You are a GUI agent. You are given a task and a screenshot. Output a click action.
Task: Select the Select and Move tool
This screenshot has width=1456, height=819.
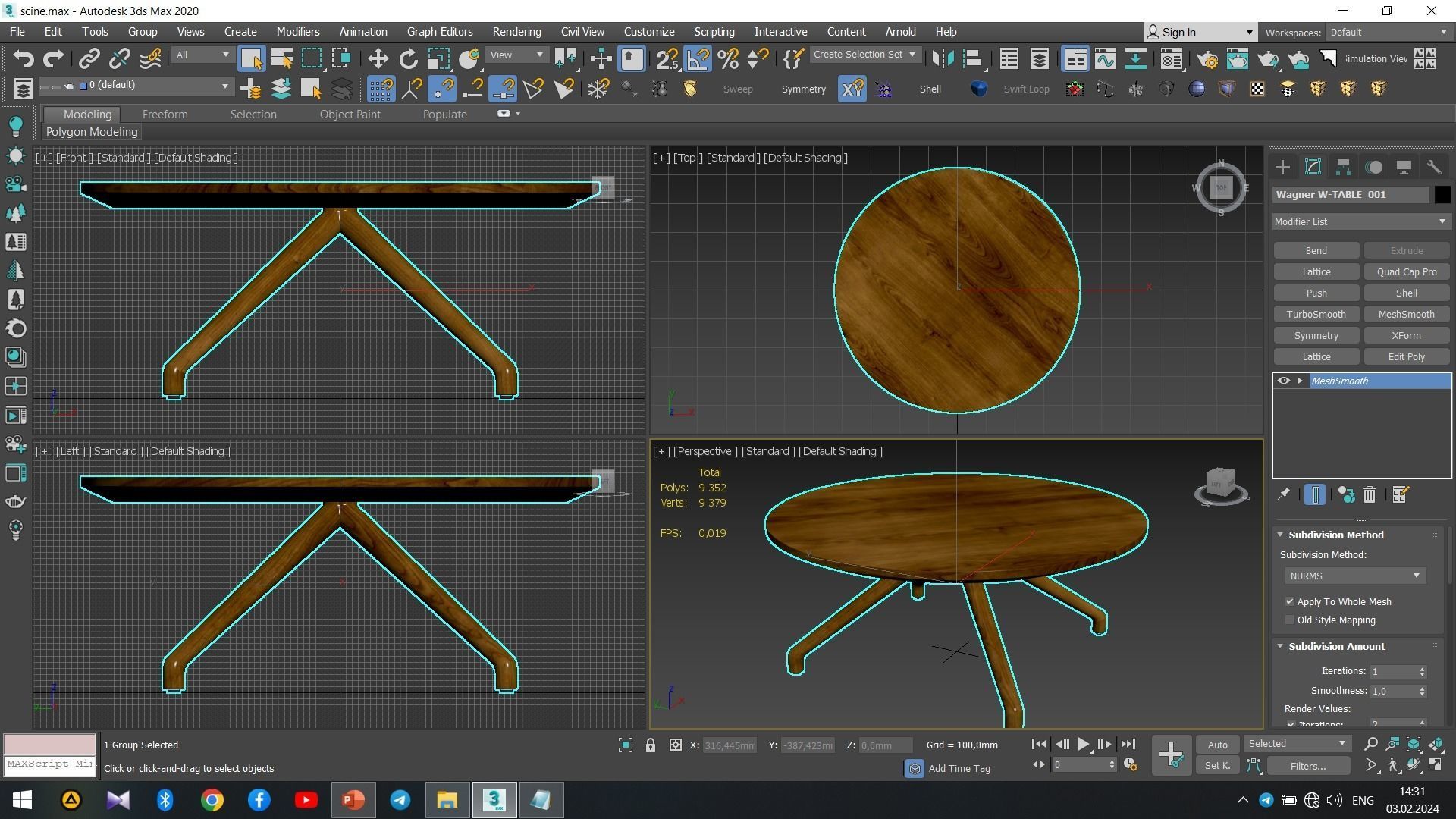pos(378,58)
